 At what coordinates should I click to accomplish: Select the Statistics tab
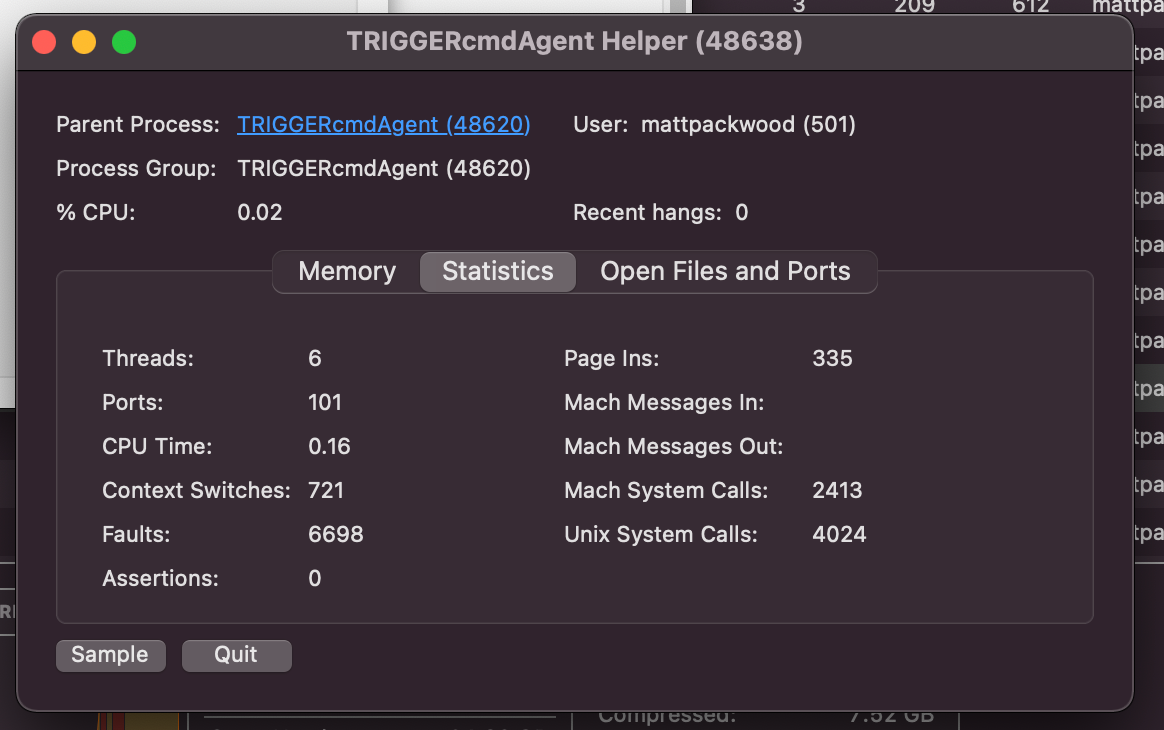(x=497, y=271)
